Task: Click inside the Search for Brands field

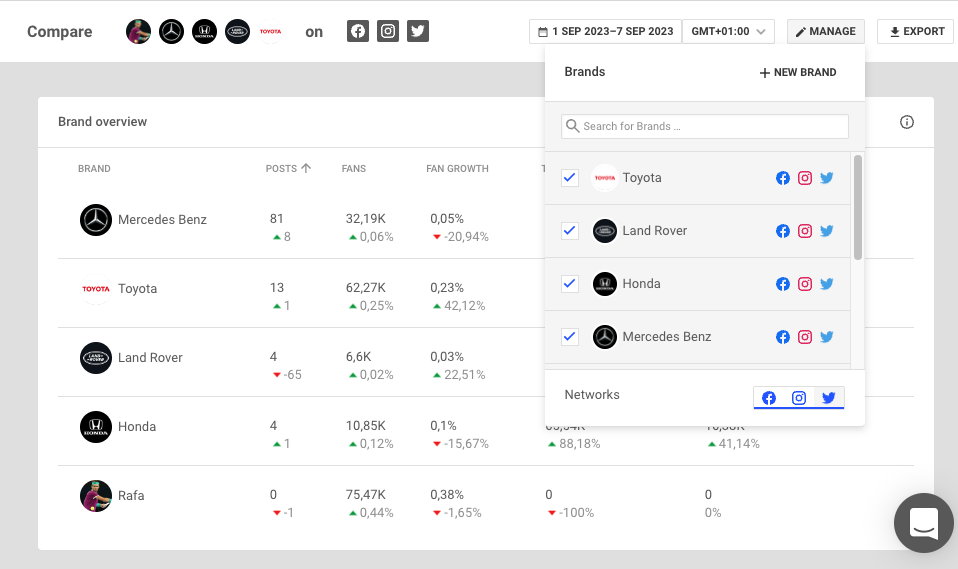Action: coord(704,127)
